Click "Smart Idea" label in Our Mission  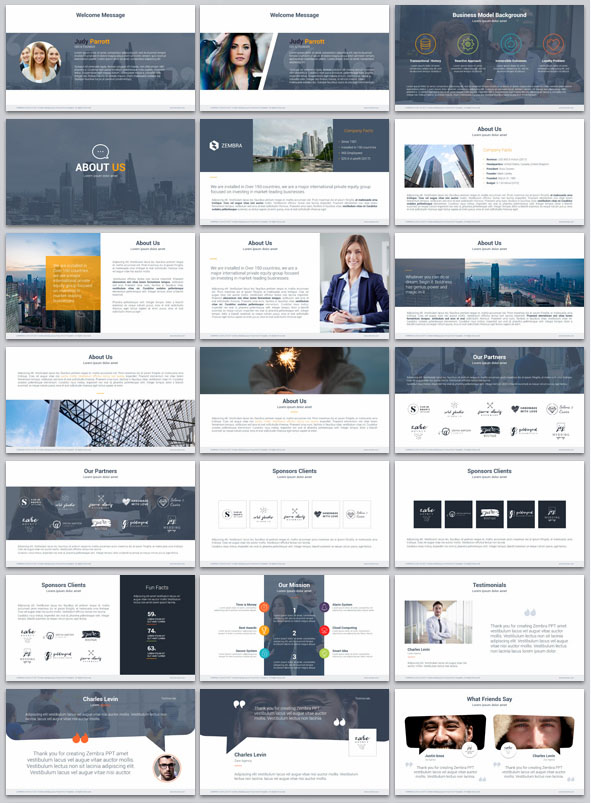click(340, 651)
